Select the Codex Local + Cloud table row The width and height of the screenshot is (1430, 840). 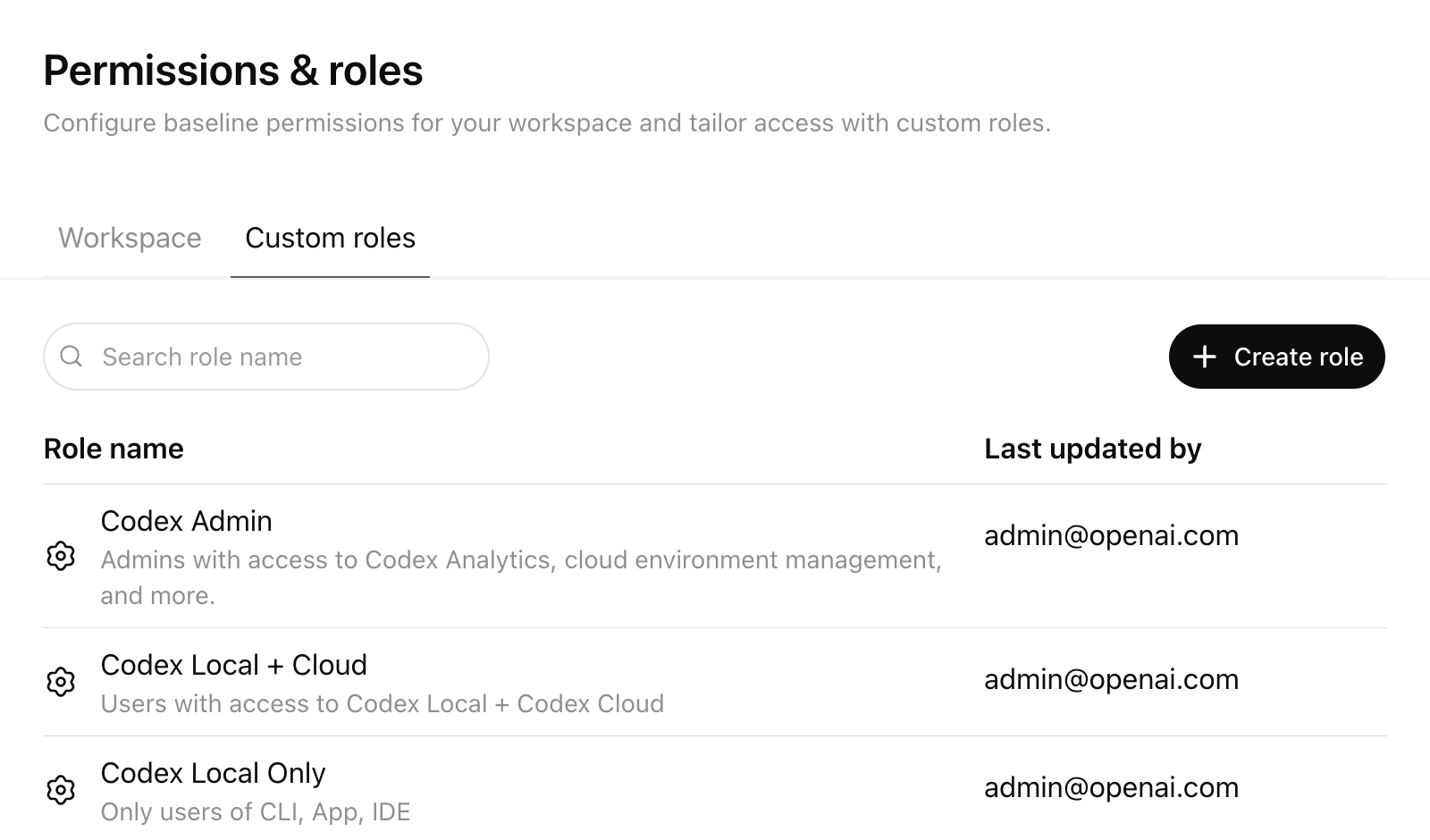tap(626, 682)
